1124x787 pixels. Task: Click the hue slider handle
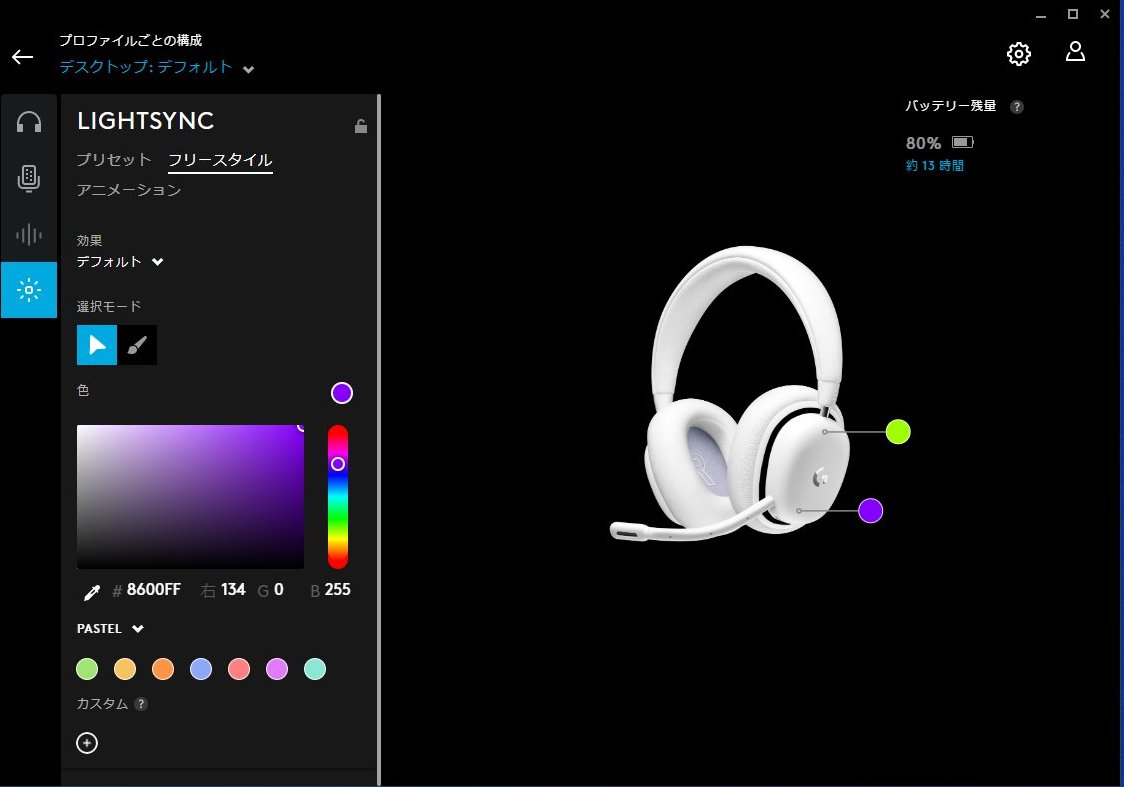pyautogui.click(x=338, y=464)
